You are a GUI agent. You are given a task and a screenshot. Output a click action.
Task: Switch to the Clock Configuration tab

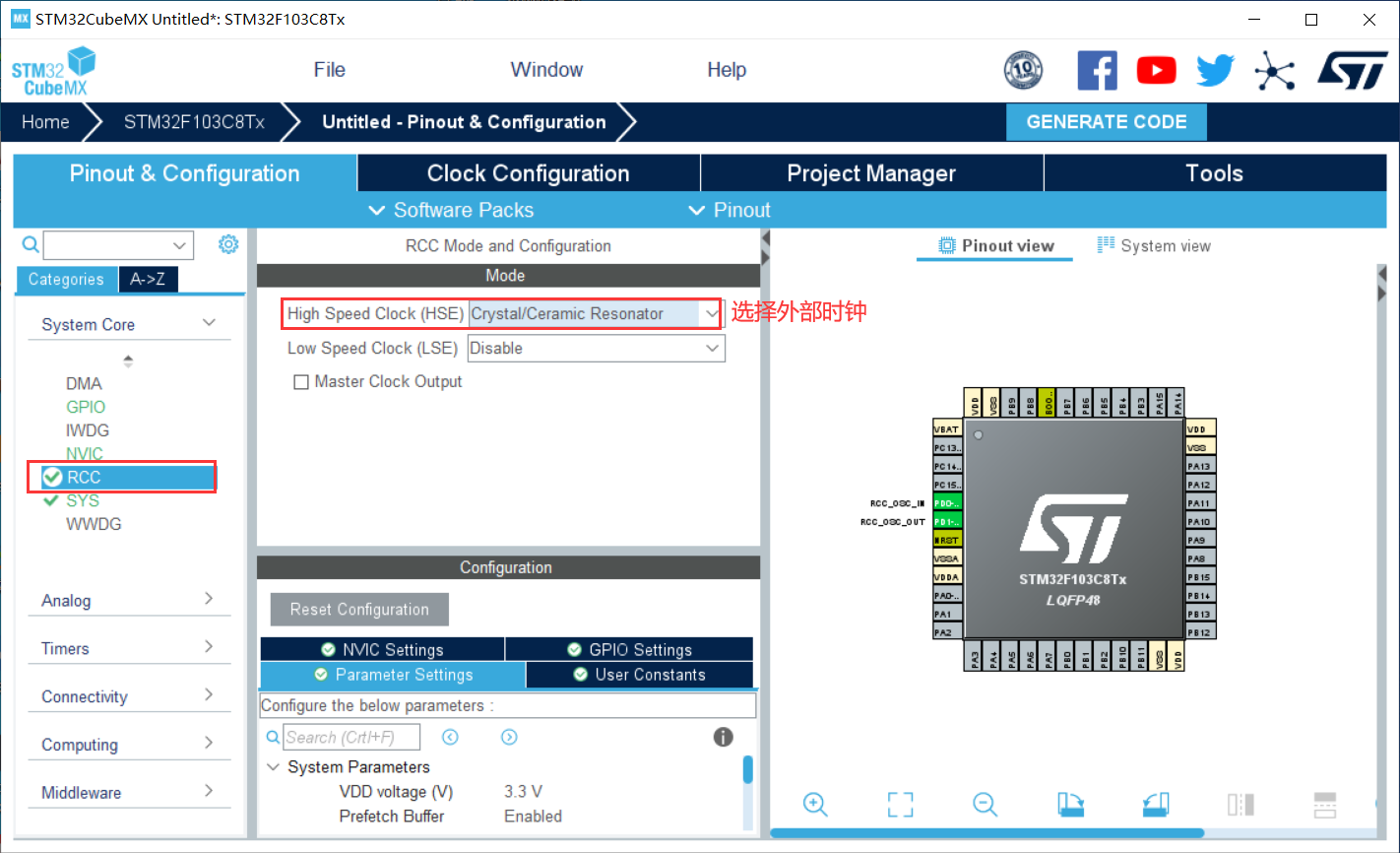point(528,172)
